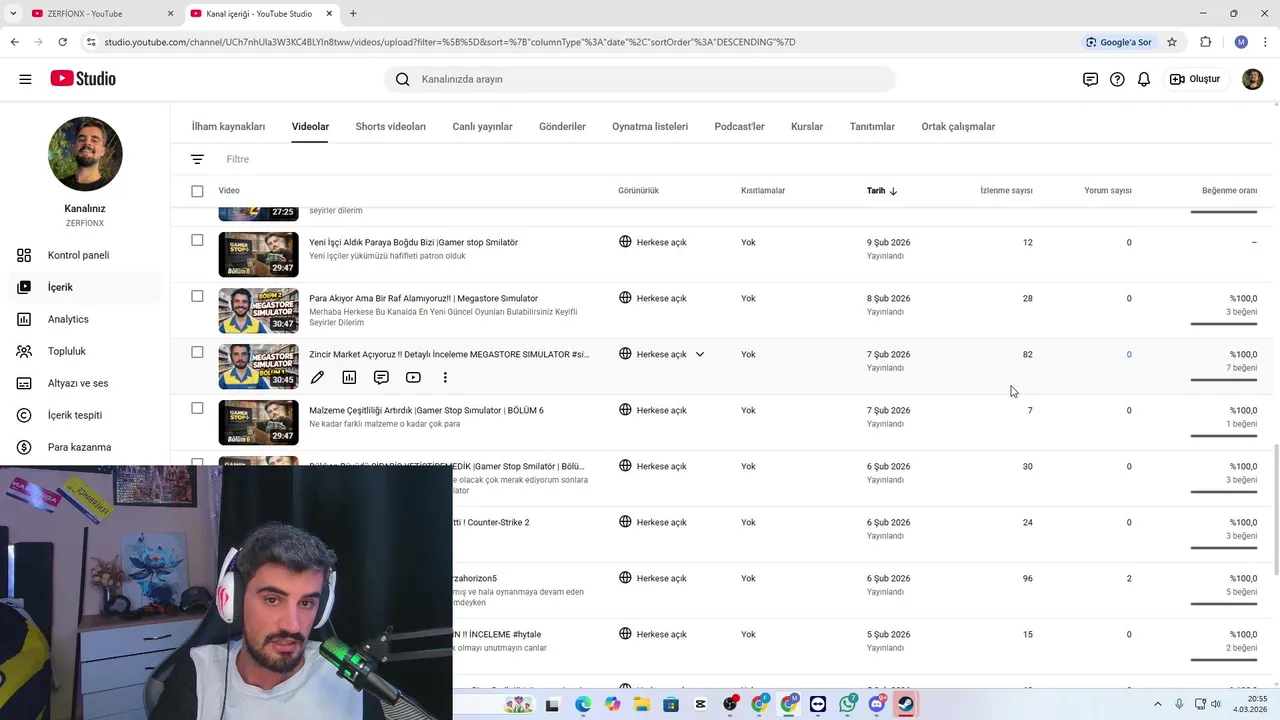1280x720 pixels.
Task: Bookmark this page with star icon
Action: tap(1172, 42)
